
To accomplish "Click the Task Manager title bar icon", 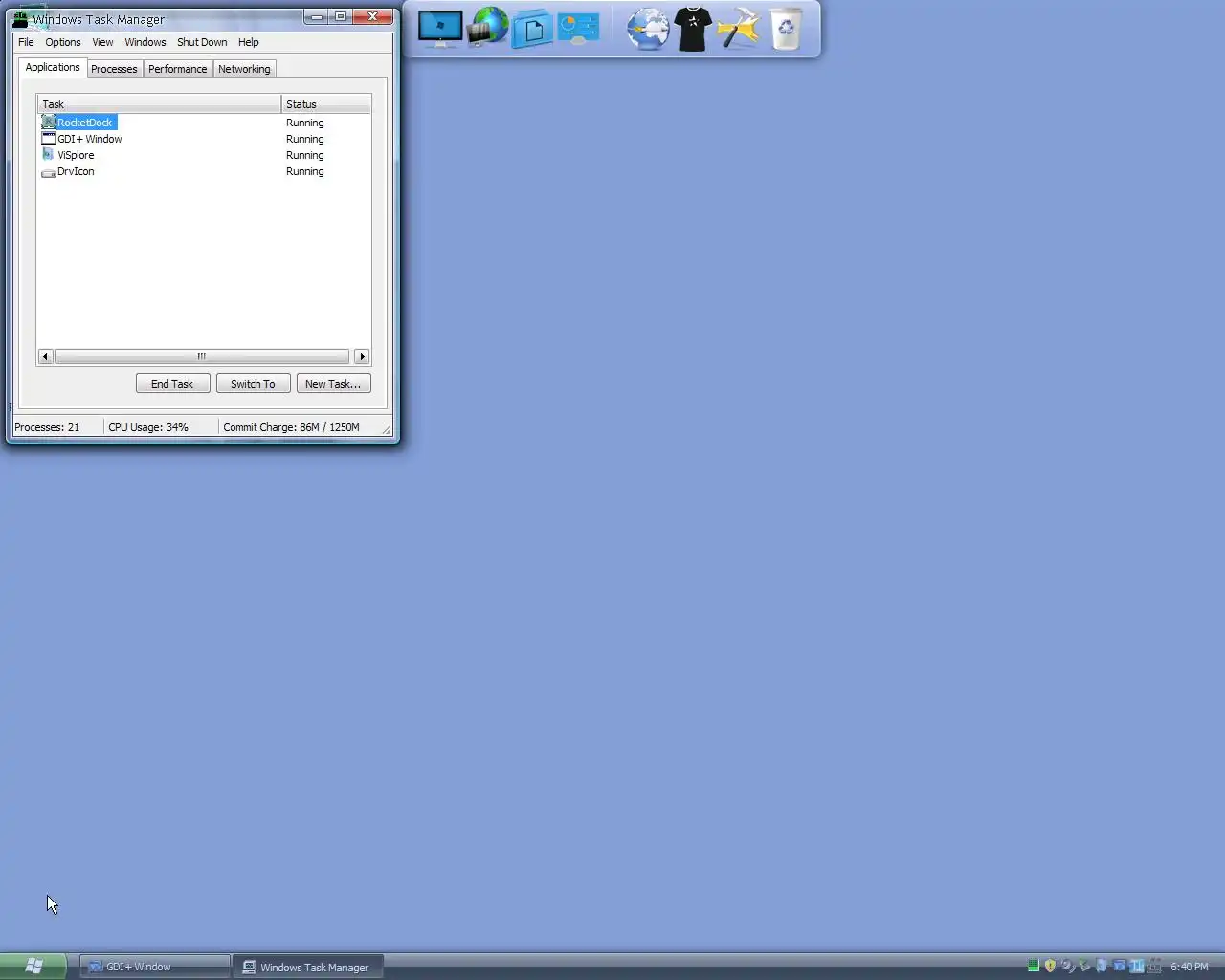I will coord(20,18).
